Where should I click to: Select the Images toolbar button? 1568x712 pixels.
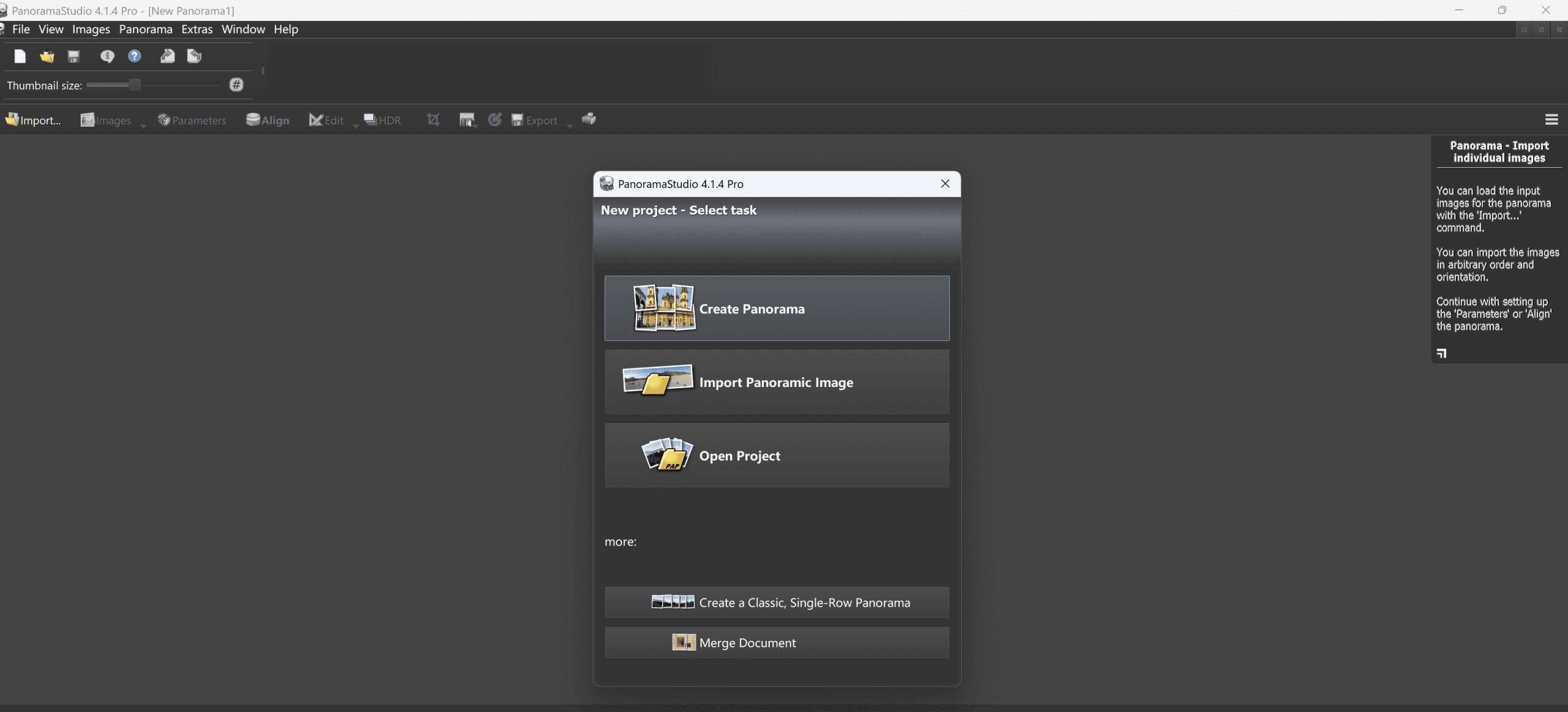(105, 120)
